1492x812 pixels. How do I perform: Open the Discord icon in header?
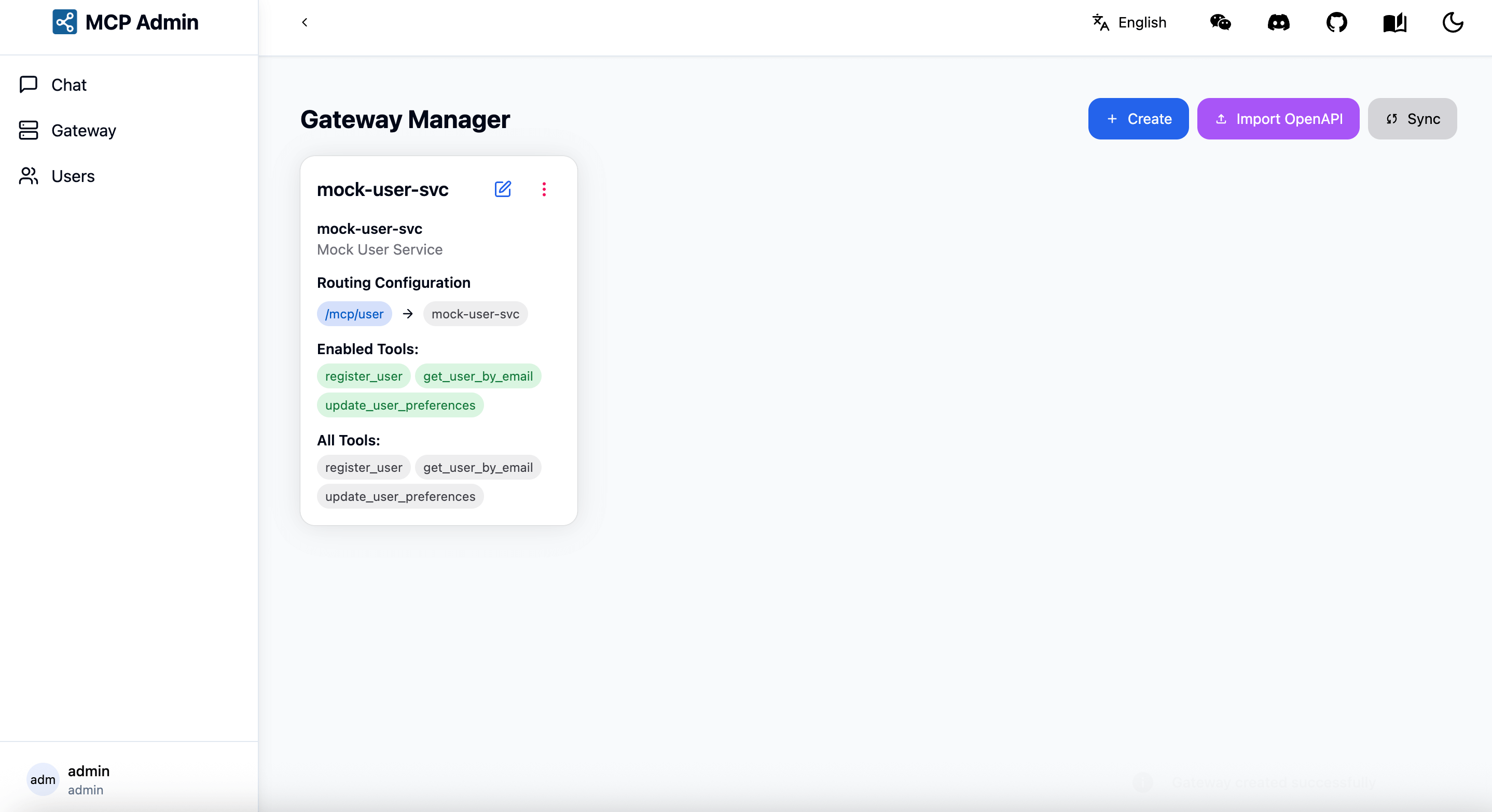pos(1279,23)
